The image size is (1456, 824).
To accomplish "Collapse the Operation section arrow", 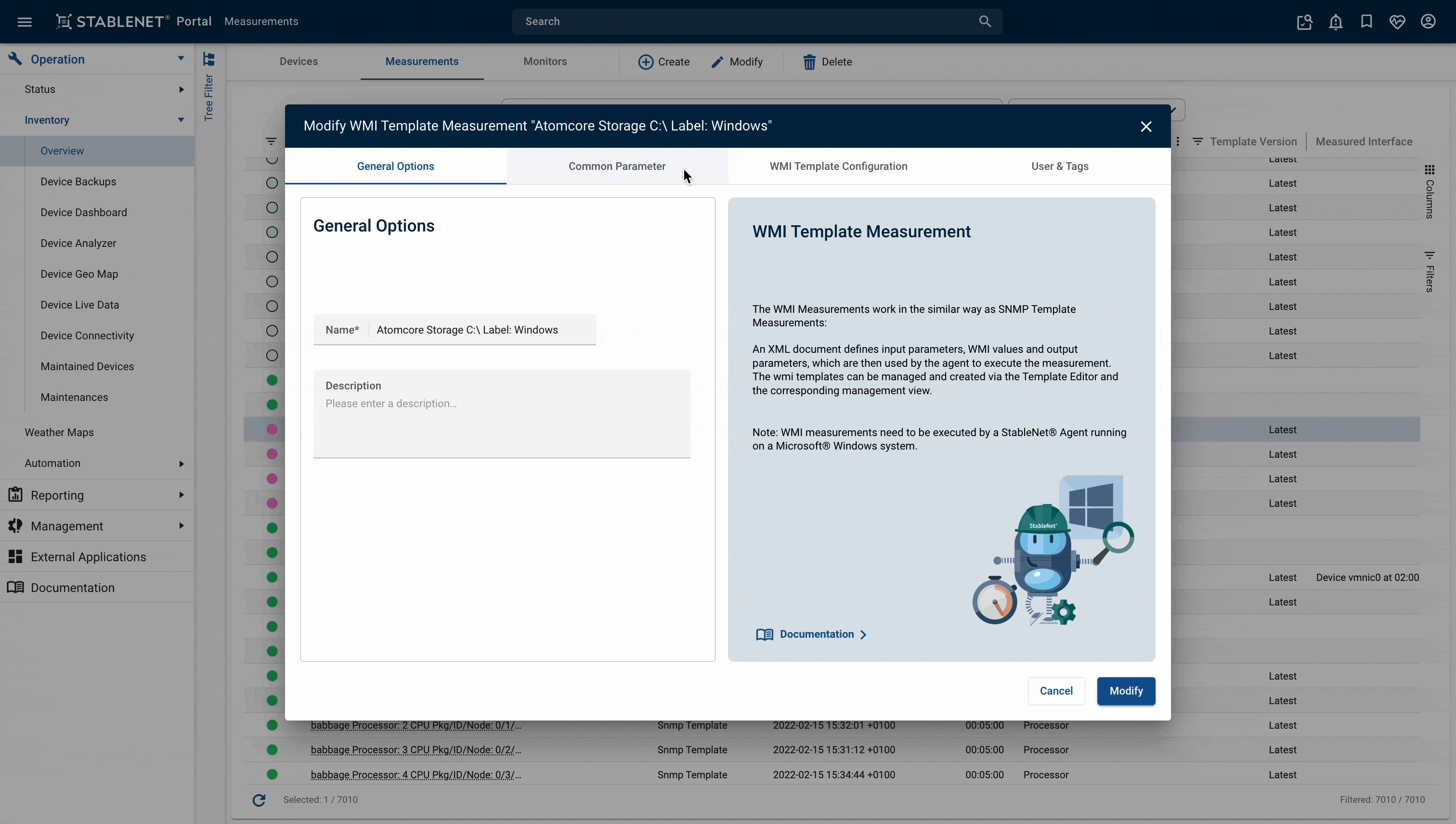I will [181, 59].
